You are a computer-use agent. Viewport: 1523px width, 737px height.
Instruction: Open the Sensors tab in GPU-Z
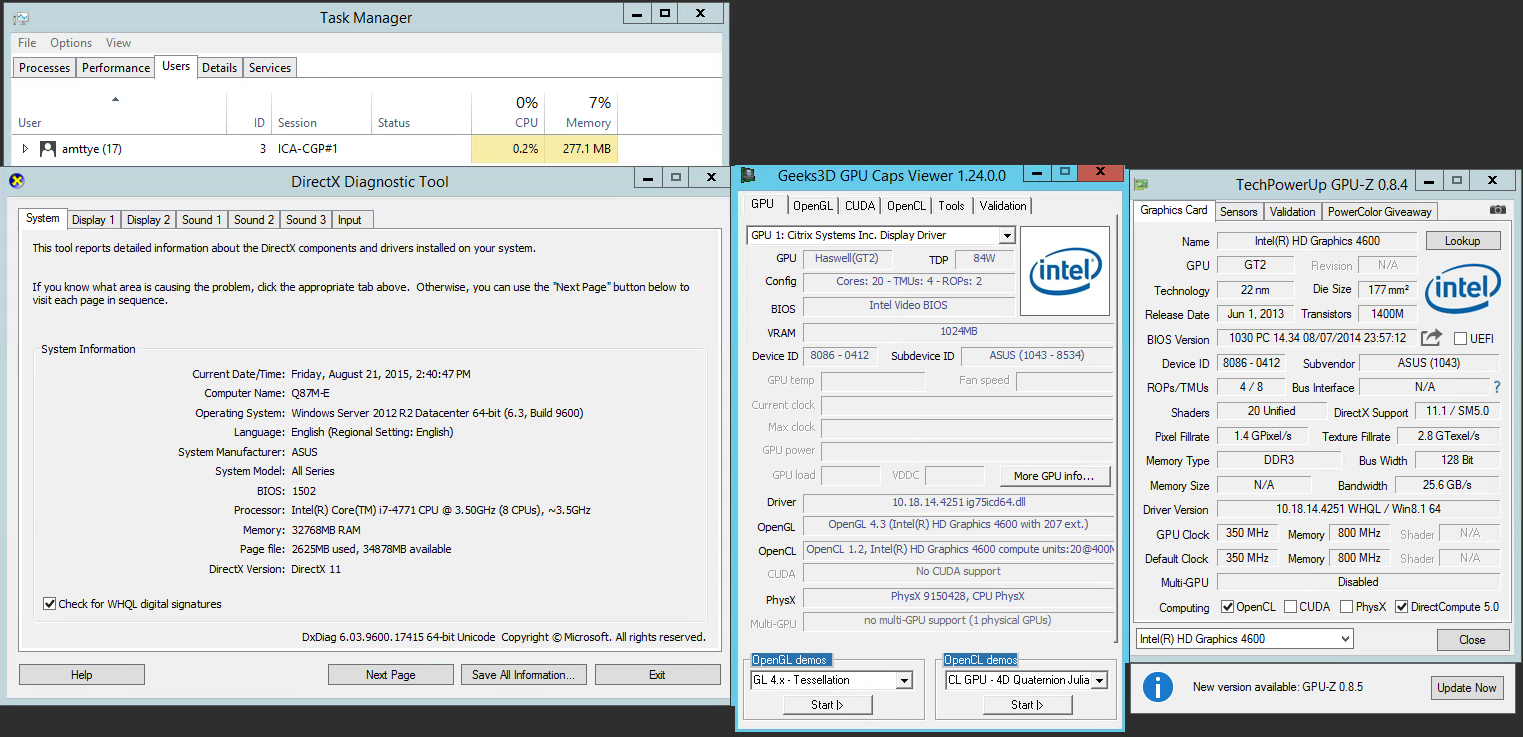[1238, 212]
